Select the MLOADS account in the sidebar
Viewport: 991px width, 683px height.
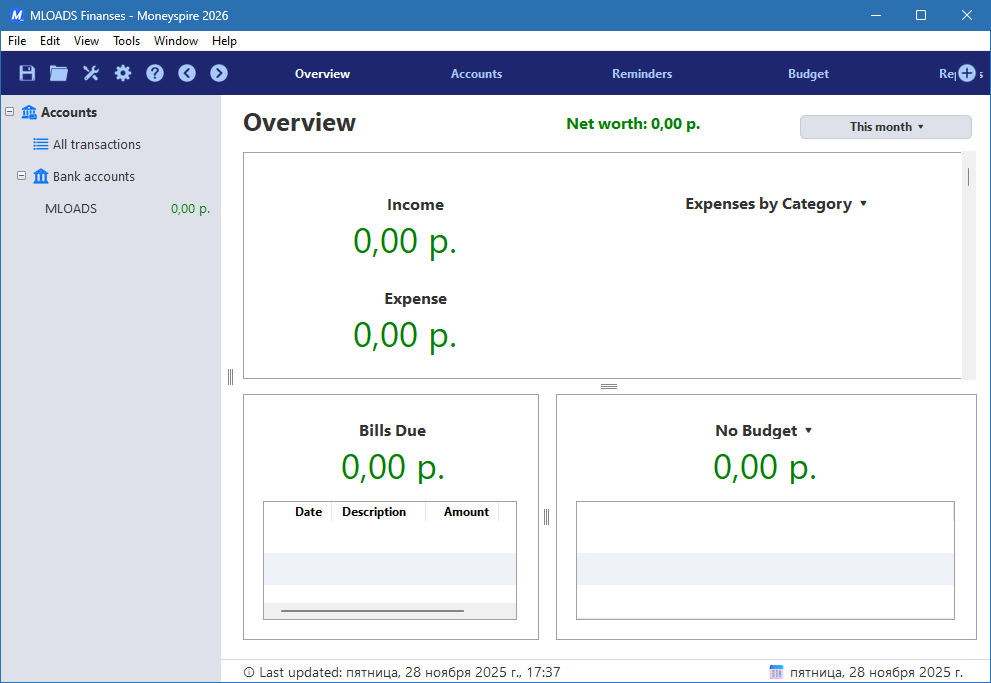click(70, 208)
